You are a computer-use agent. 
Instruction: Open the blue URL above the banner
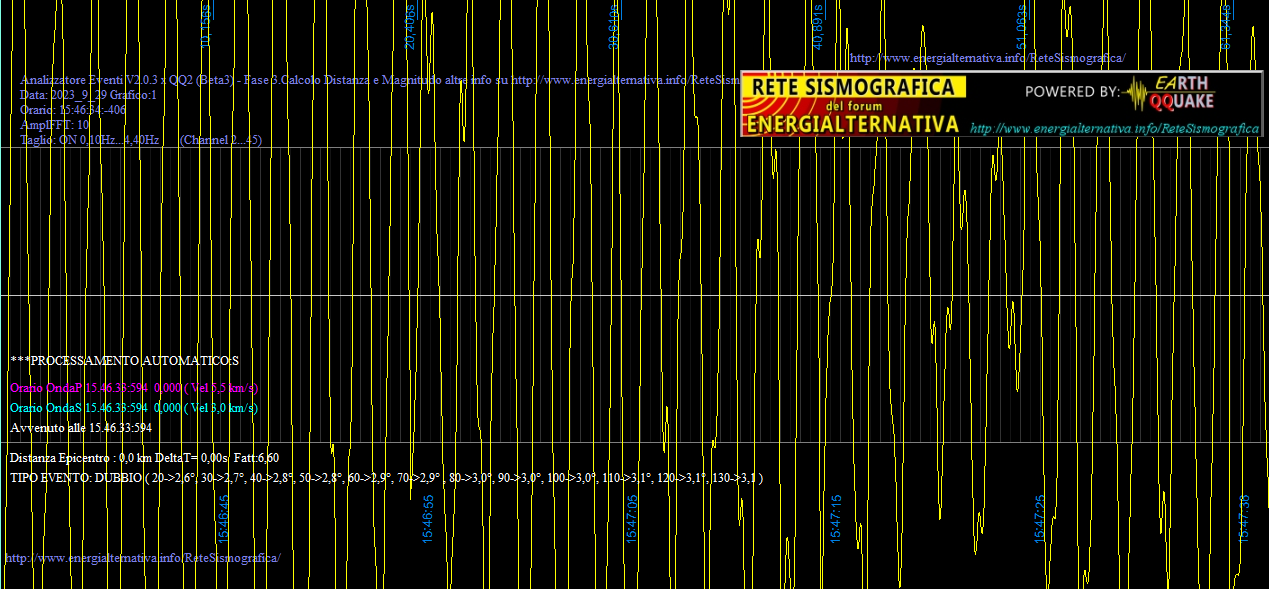[987, 58]
